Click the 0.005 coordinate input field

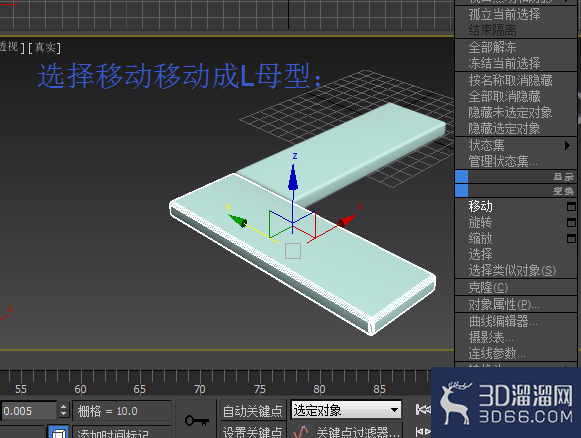click(x=29, y=411)
